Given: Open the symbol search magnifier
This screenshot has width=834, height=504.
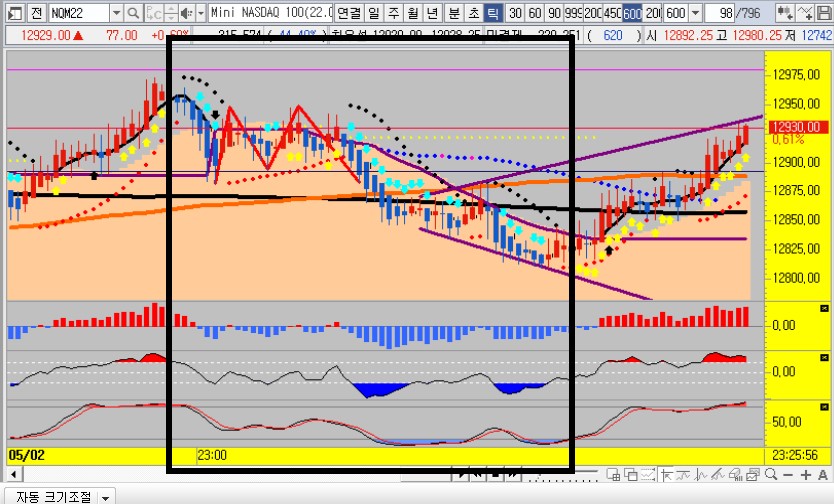Looking at the screenshot, I should [x=134, y=13].
